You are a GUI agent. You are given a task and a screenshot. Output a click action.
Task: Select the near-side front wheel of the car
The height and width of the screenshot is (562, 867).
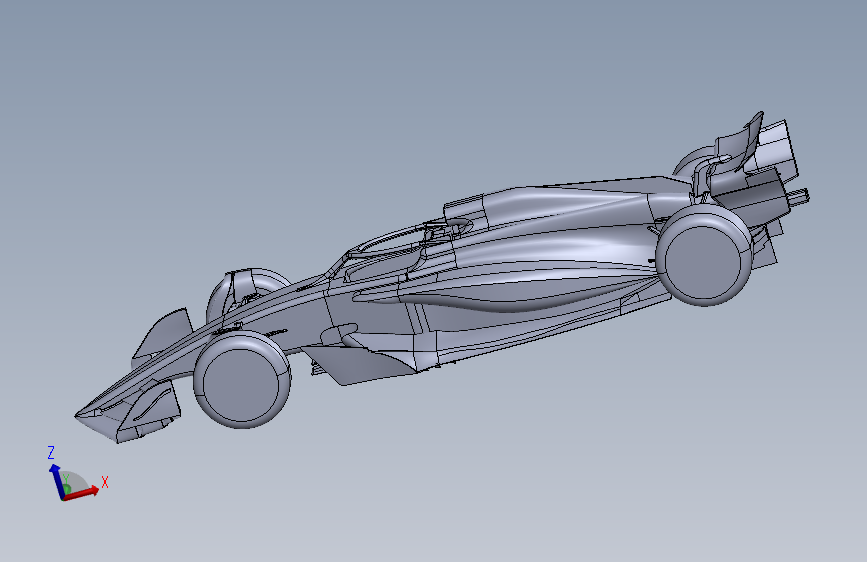coord(242,379)
